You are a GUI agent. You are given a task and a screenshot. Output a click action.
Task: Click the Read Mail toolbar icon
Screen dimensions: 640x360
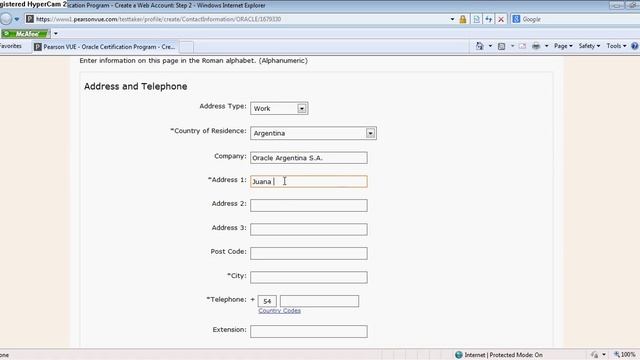[x=522, y=46]
